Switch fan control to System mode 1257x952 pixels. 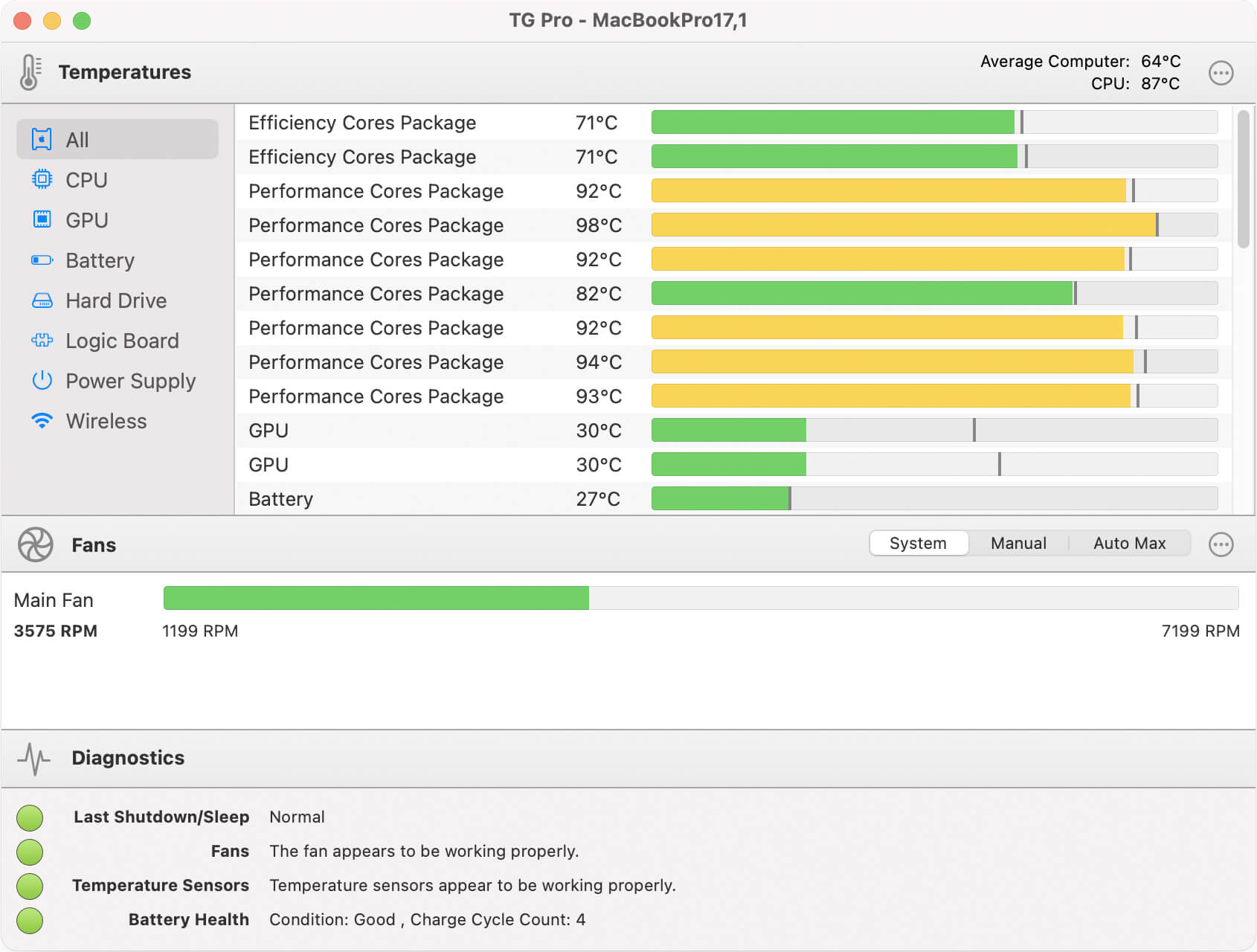tap(918, 543)
